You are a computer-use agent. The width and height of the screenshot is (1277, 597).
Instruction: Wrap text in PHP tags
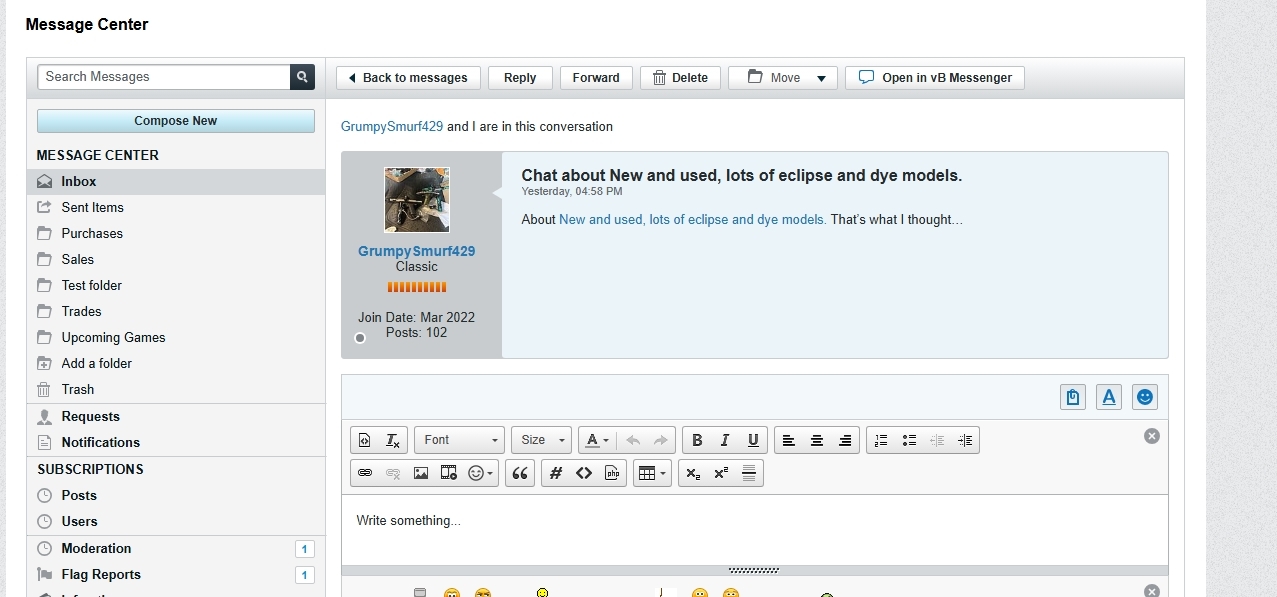pyautogui.click(x=612, y=473)
